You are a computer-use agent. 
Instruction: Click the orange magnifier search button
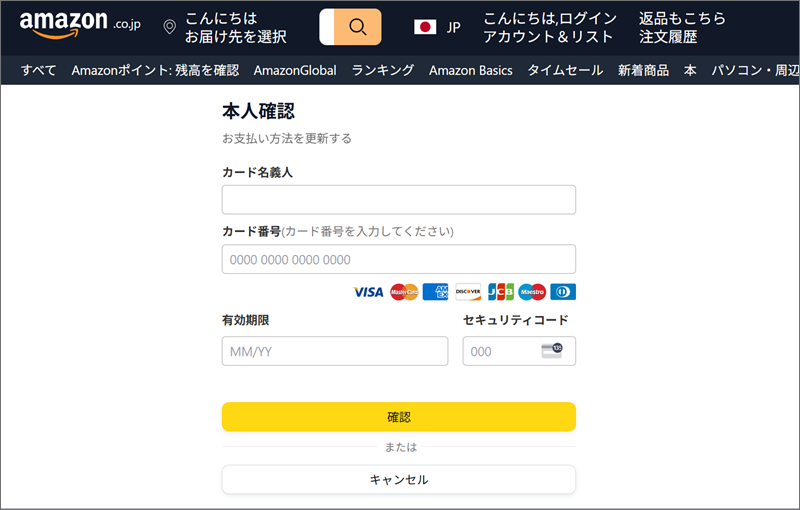pyautogui.click(x=357, y=27)
